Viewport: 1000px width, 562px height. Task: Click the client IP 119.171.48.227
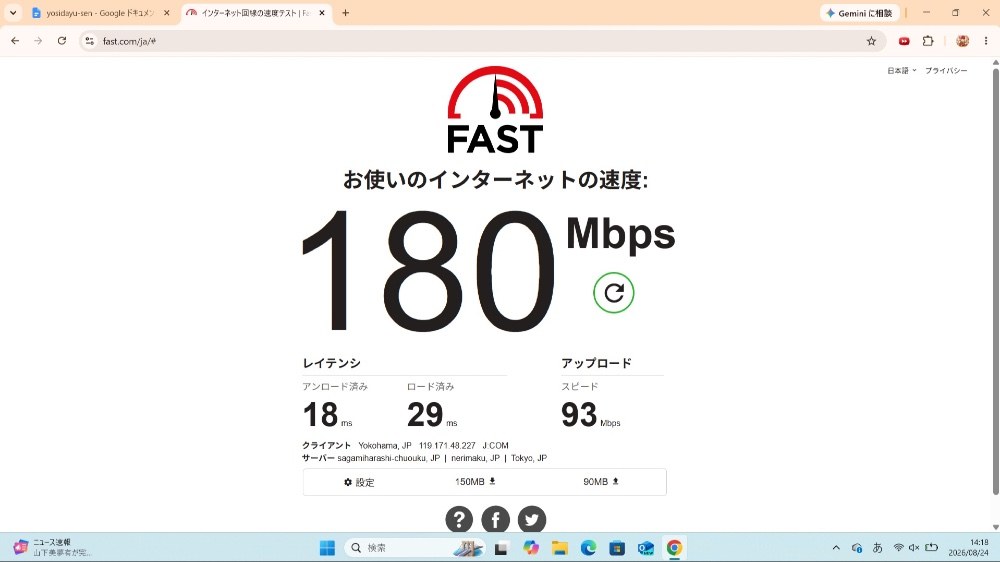(447, 445)
